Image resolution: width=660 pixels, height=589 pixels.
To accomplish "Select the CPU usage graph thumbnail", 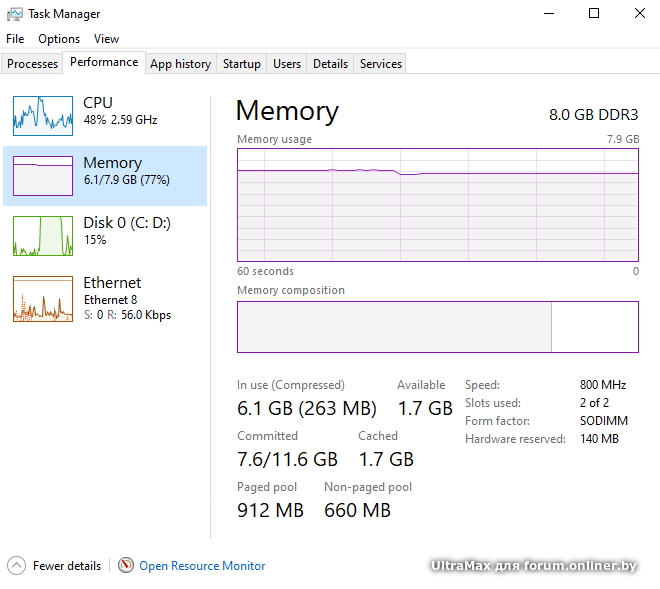I will [43, 115].
